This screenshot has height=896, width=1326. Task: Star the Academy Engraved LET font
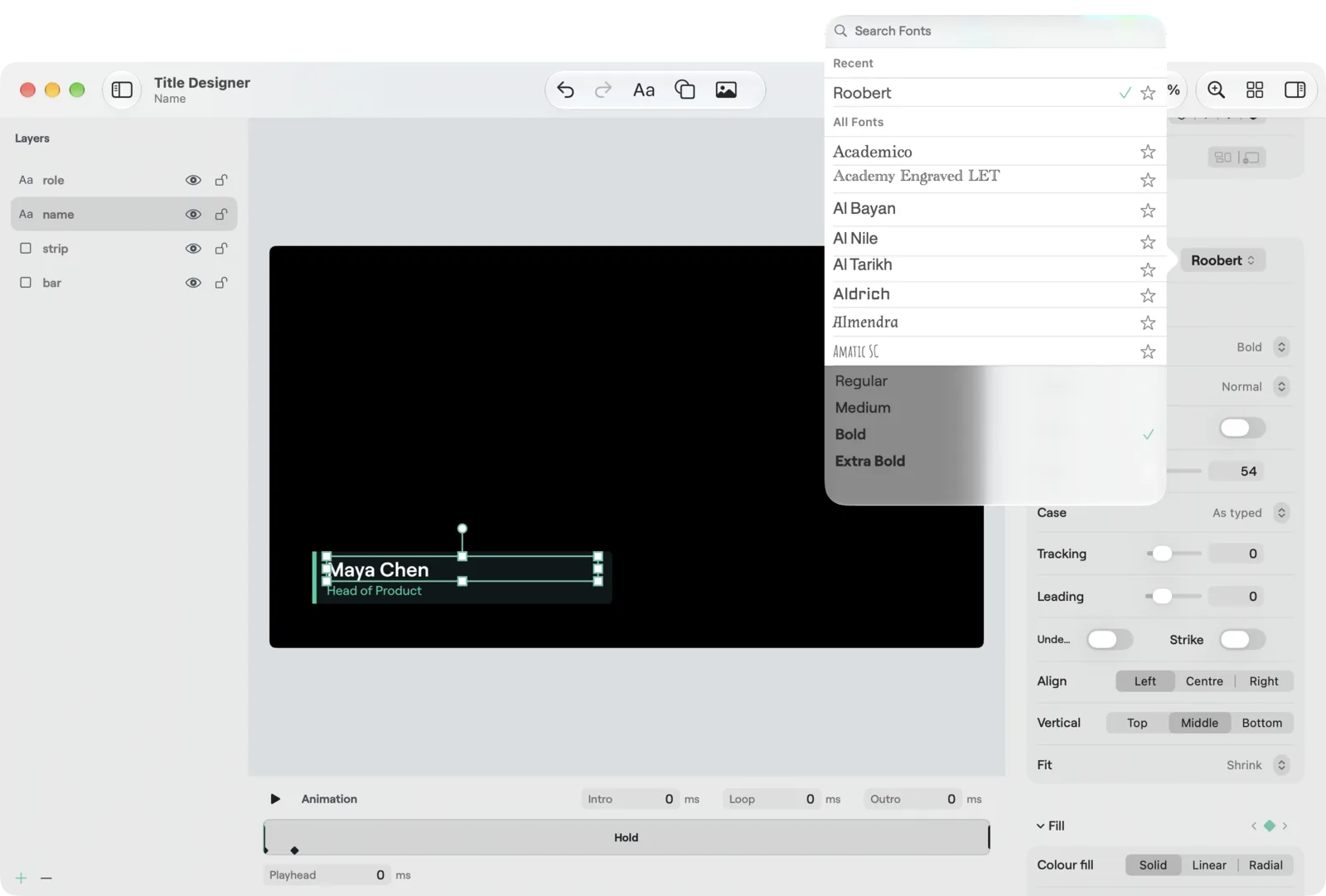(1148, 180)
